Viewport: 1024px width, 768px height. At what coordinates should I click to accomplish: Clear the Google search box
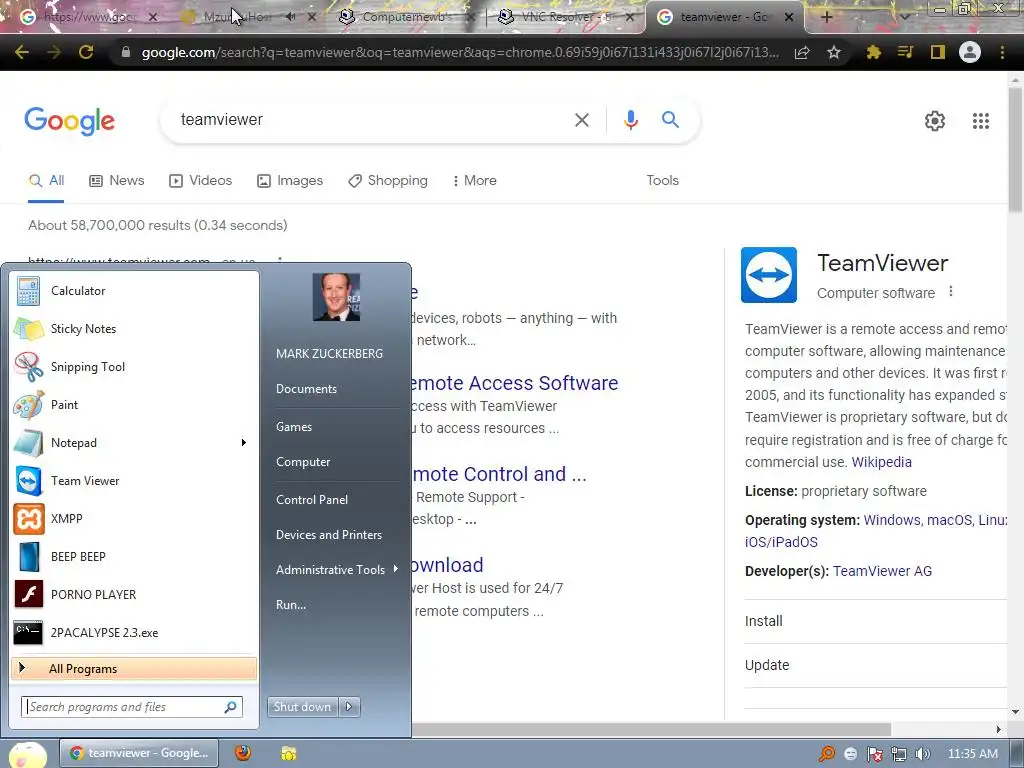582,120
